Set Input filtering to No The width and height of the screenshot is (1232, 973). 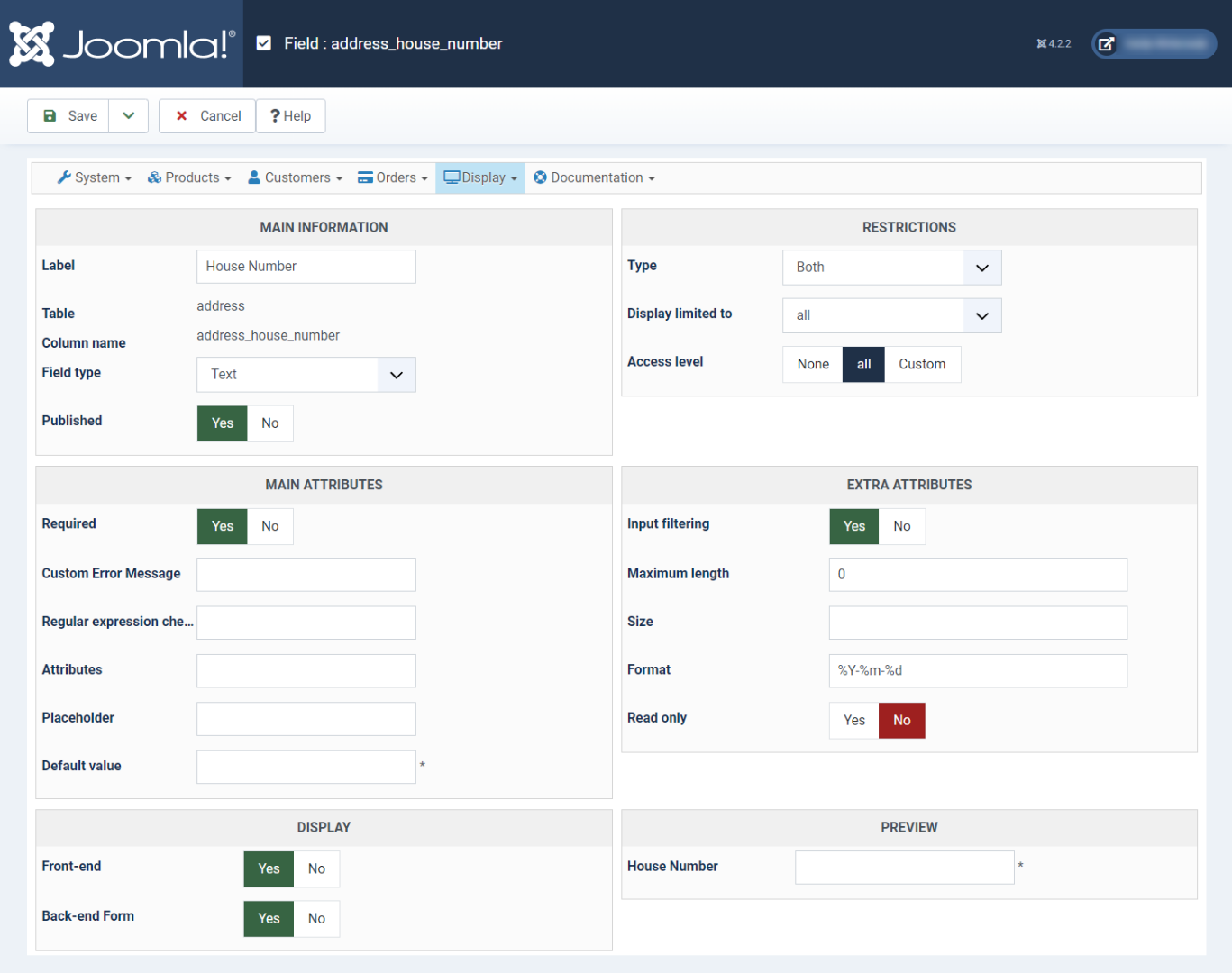tap(902, 526)
